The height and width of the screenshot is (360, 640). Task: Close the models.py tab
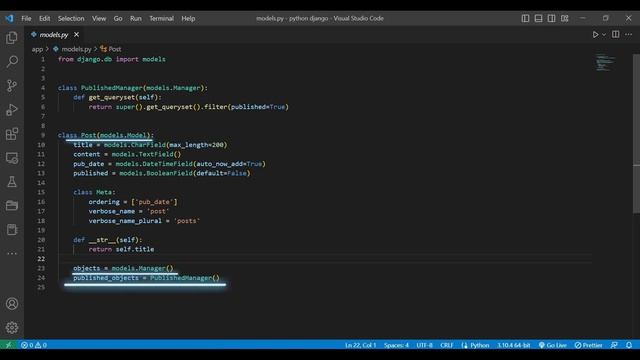[x=76, y=35]
